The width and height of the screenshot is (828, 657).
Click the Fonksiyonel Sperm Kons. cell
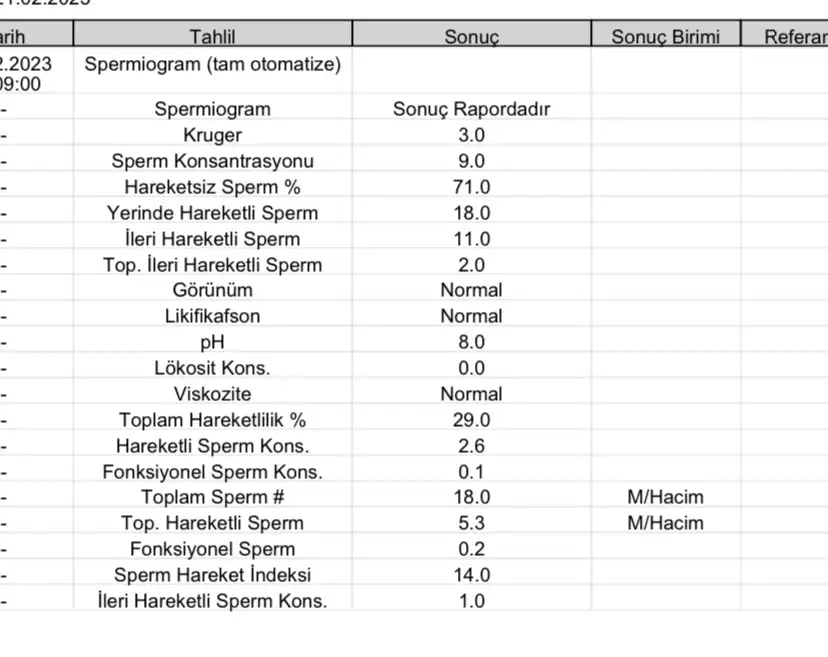pyautogui.click(x=212, y=472)
